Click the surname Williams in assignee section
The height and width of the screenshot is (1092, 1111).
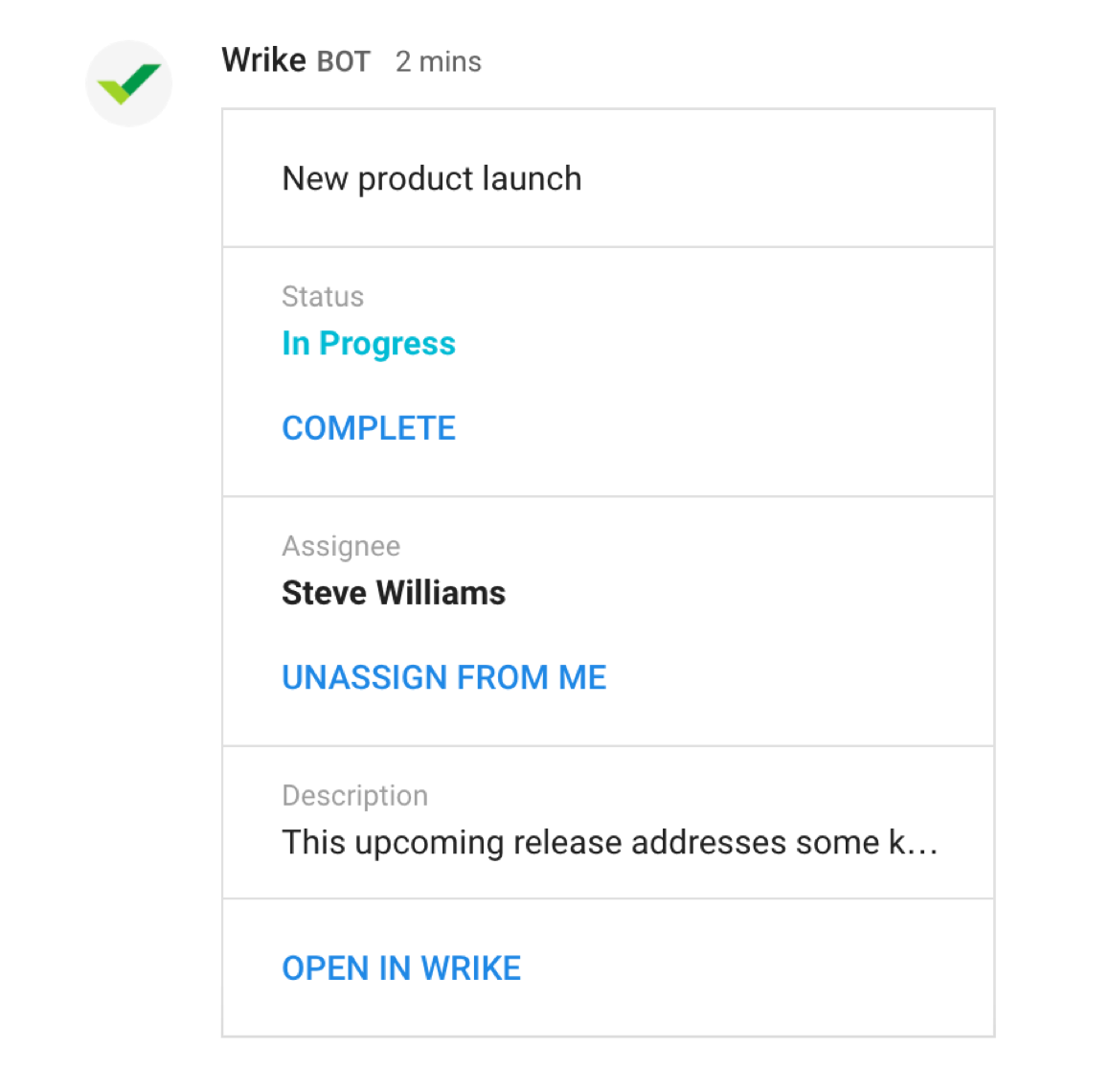[440, 592]
